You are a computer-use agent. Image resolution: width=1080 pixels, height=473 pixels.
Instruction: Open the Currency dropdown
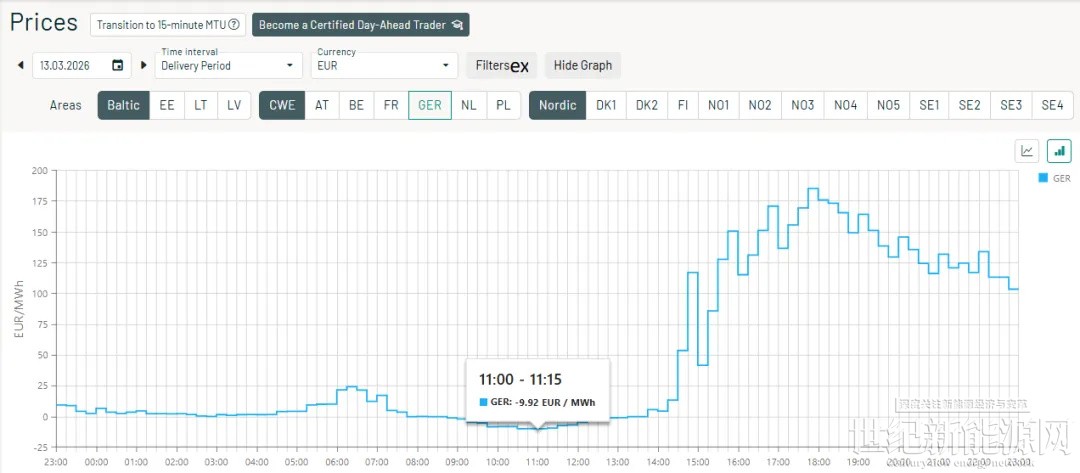click(383, 66)
